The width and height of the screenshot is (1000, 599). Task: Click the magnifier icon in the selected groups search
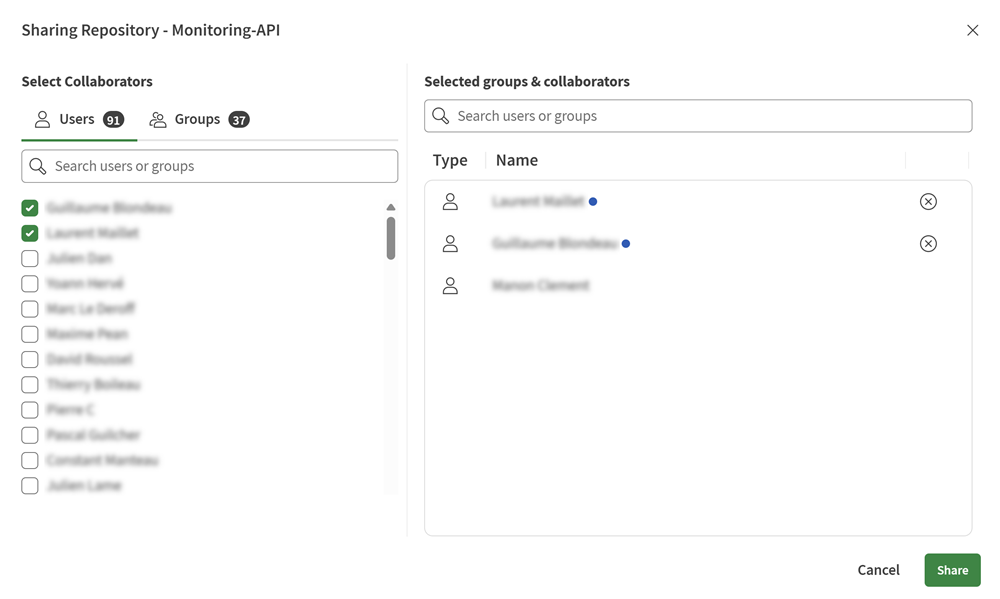click(440, 116)
